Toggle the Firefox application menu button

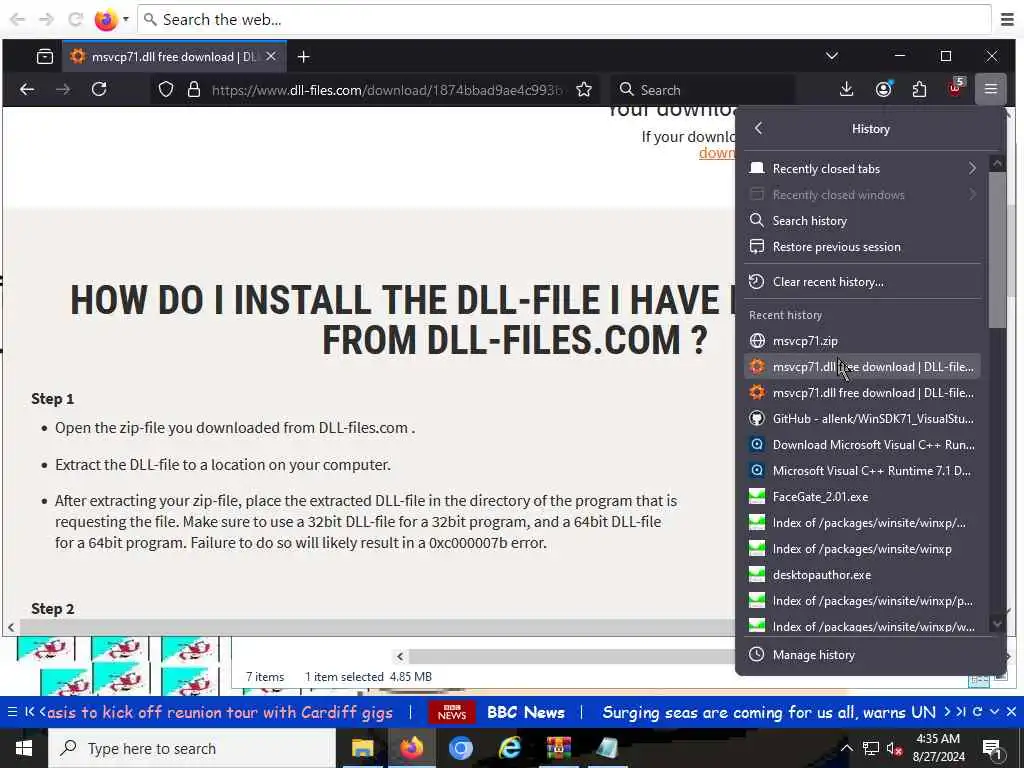tap(991, 89)
